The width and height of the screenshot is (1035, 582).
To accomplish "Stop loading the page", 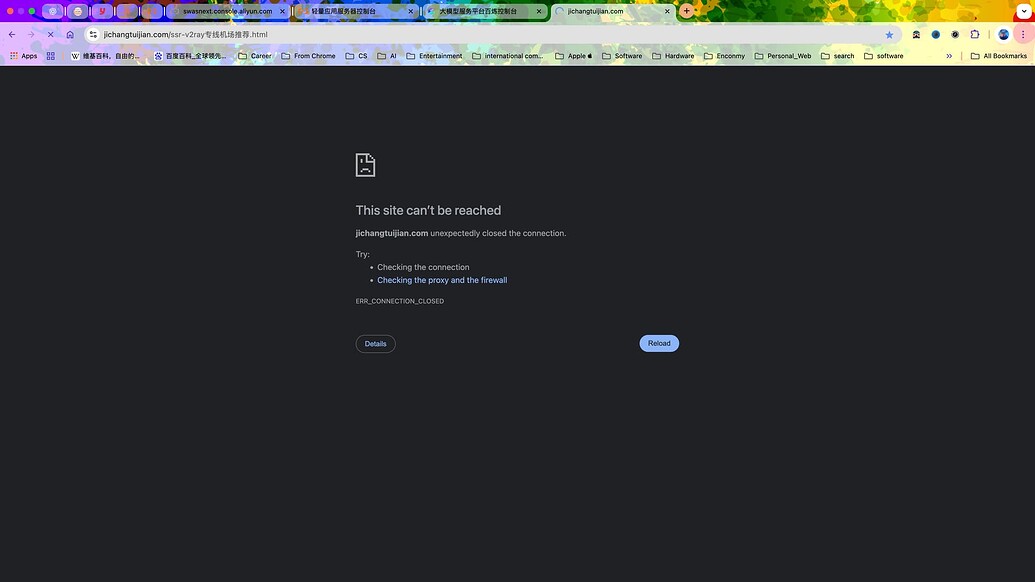I will point(50,34).
